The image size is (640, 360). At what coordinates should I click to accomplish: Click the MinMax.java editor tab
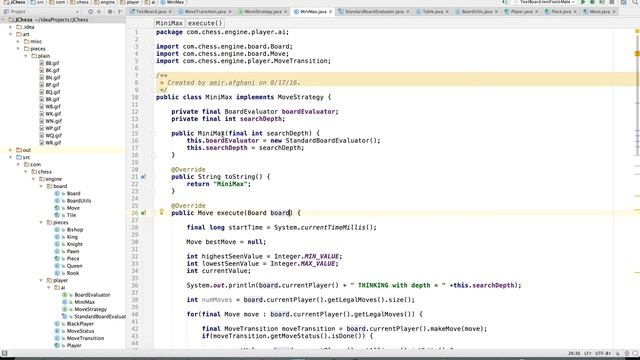312,12
